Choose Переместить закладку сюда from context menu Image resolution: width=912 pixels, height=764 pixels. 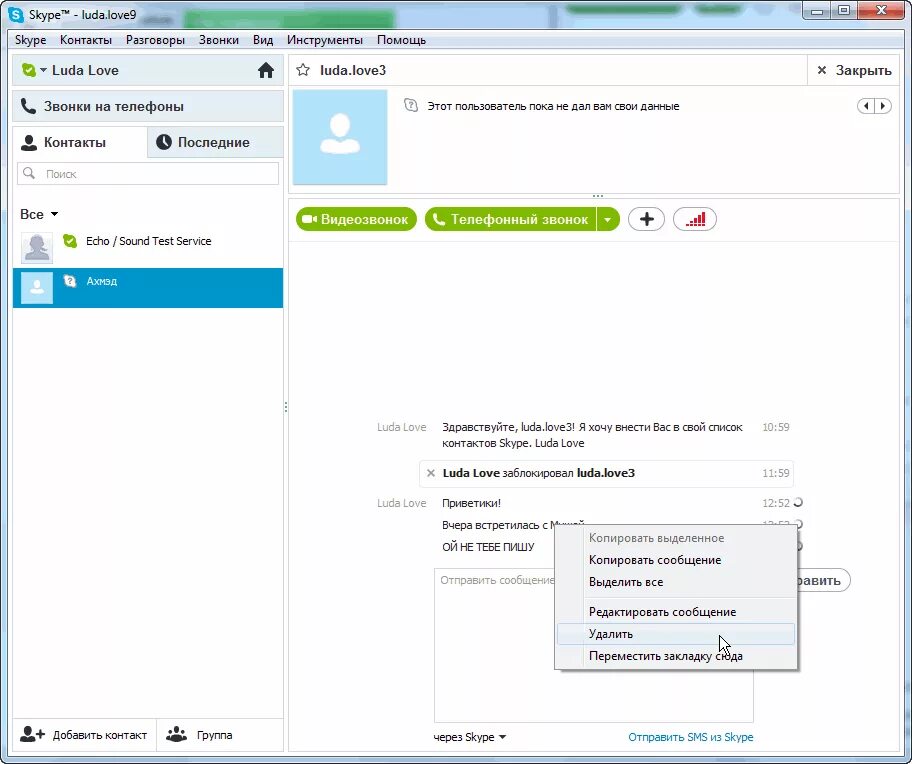pos(676,656)
